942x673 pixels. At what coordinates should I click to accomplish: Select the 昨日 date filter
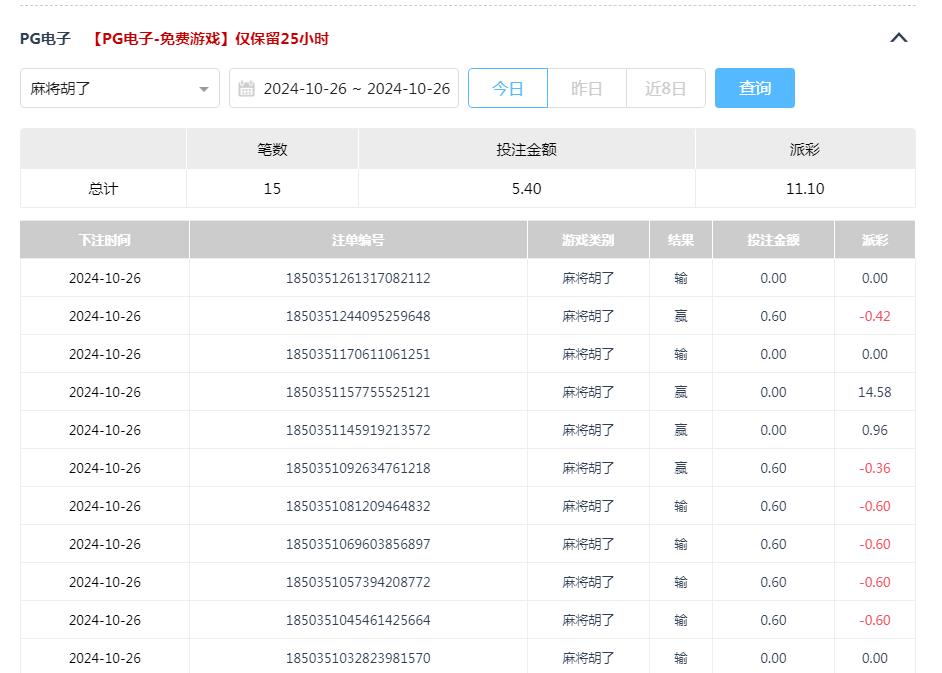587,88
